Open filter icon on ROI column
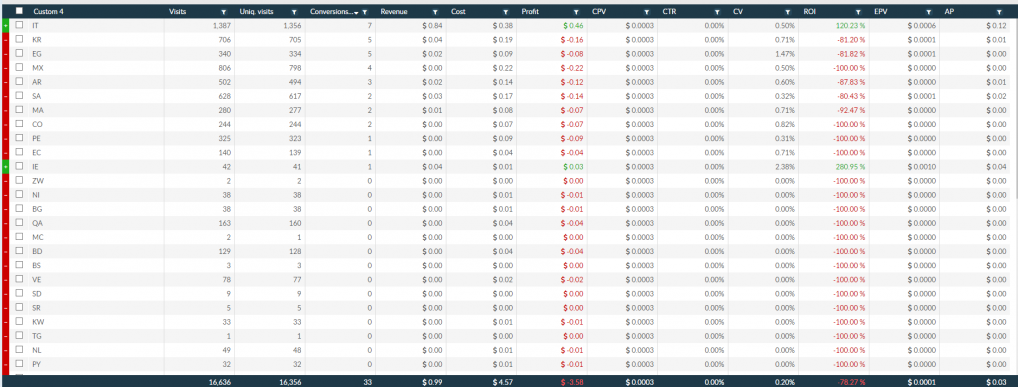Screen dimensions: 1018x387 pos(858,12)
